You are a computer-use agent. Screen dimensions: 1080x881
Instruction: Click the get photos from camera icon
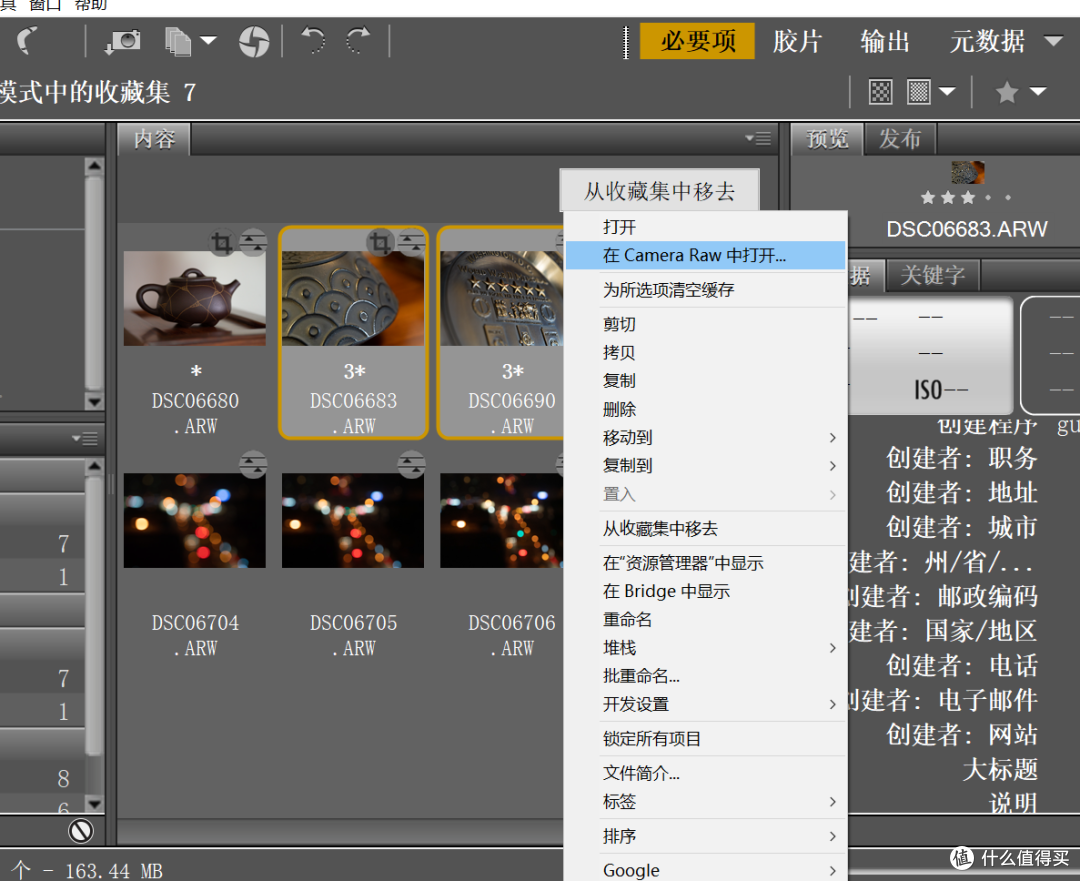click(123, 41)
